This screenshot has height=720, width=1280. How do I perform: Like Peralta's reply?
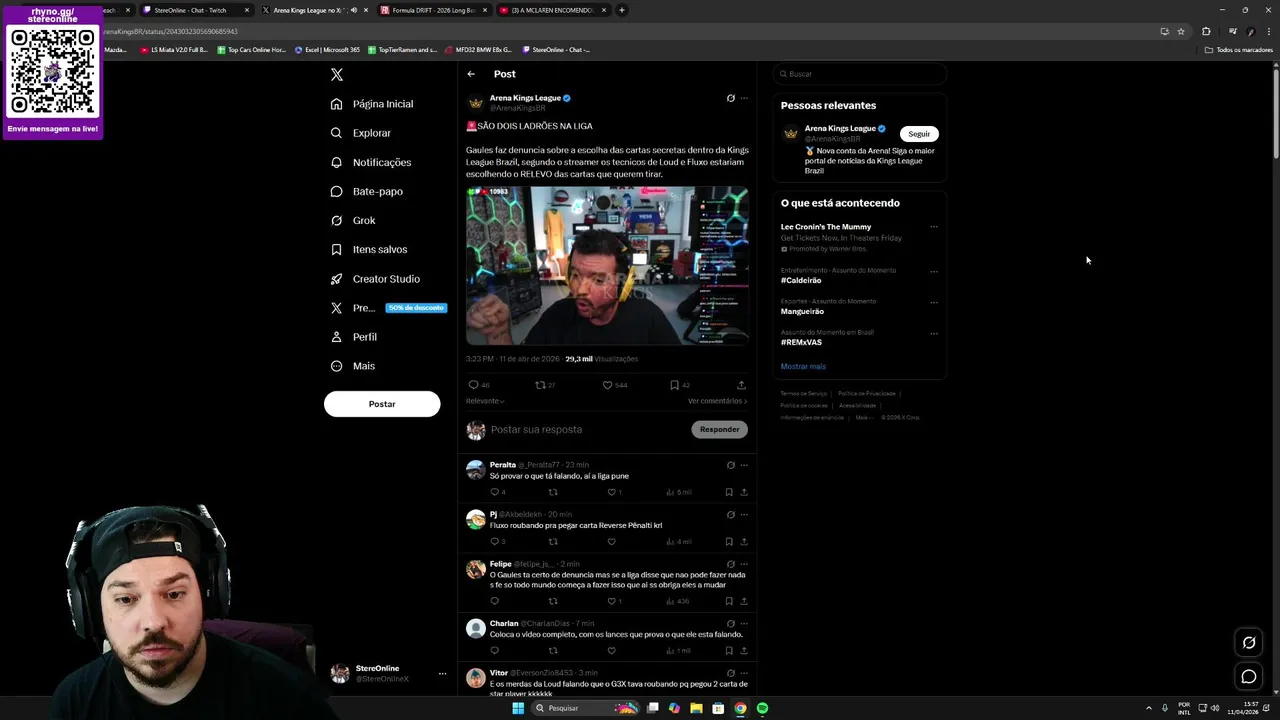[615, 492]
